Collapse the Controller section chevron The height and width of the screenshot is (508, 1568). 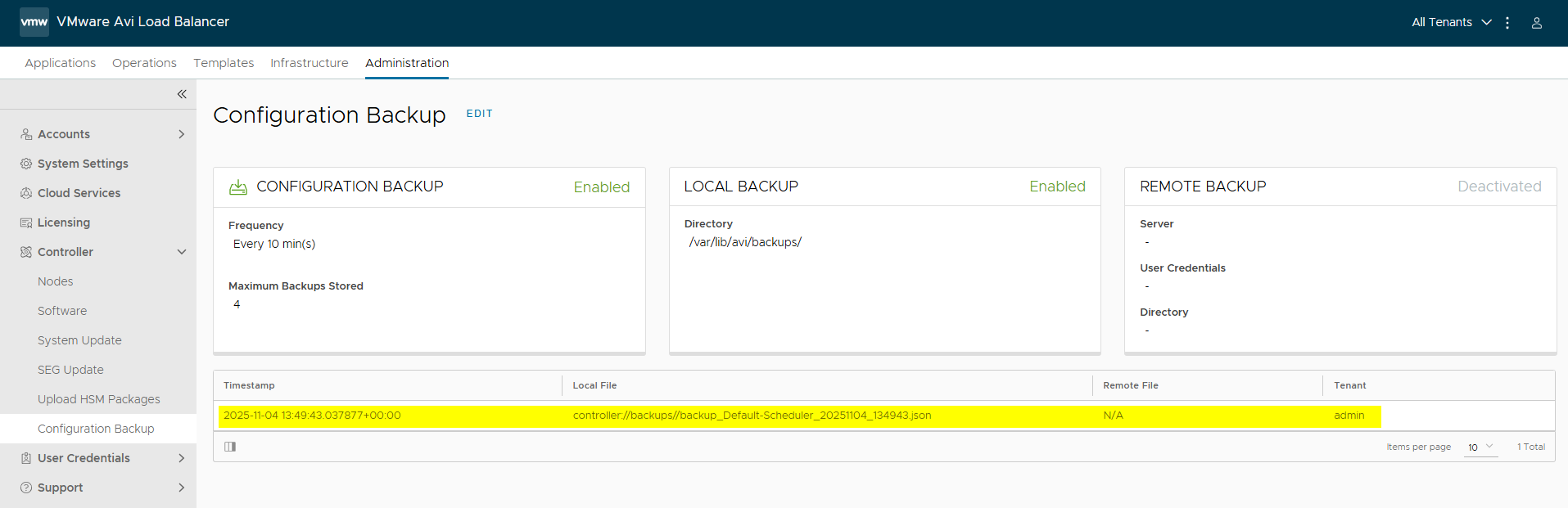pyautogui.click(x=182, y=252)
